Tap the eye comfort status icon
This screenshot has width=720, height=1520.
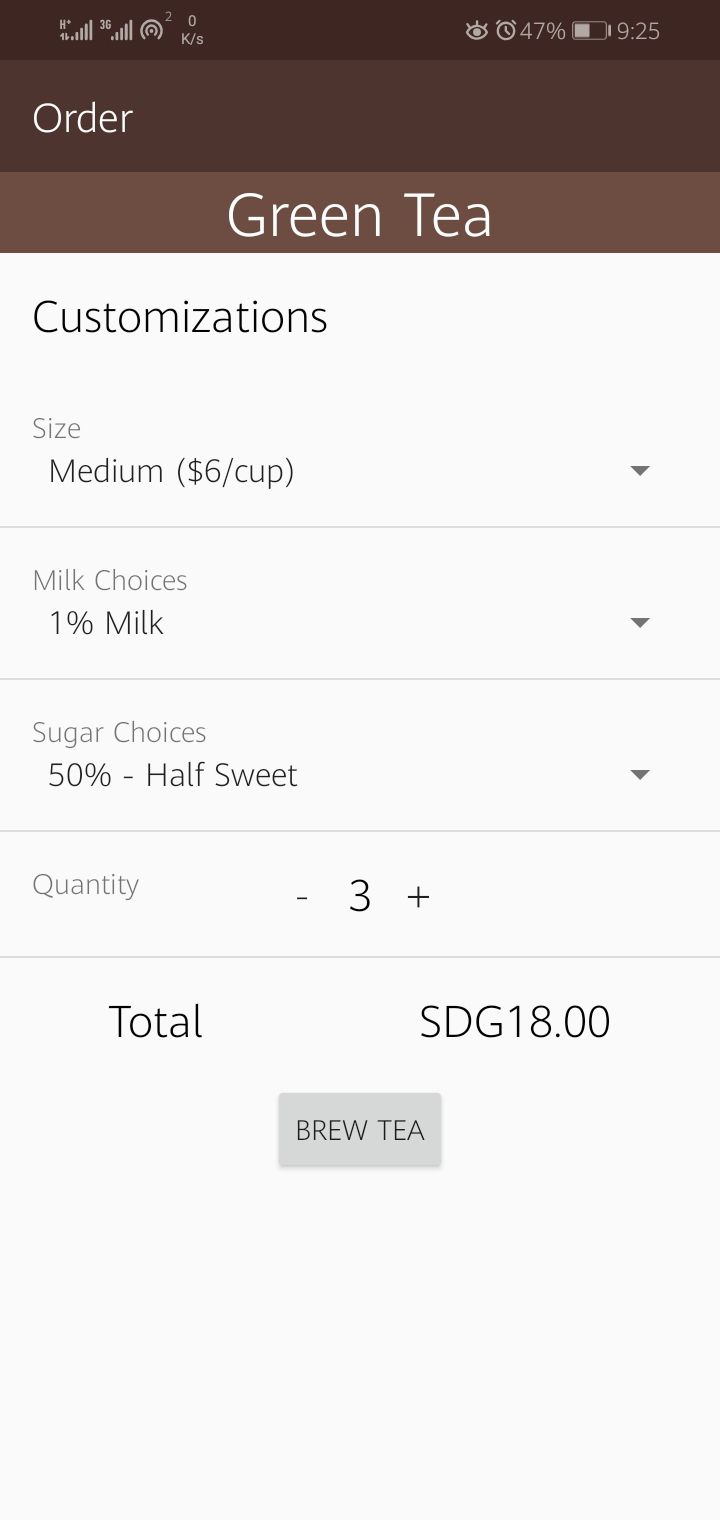coord(477,31)
